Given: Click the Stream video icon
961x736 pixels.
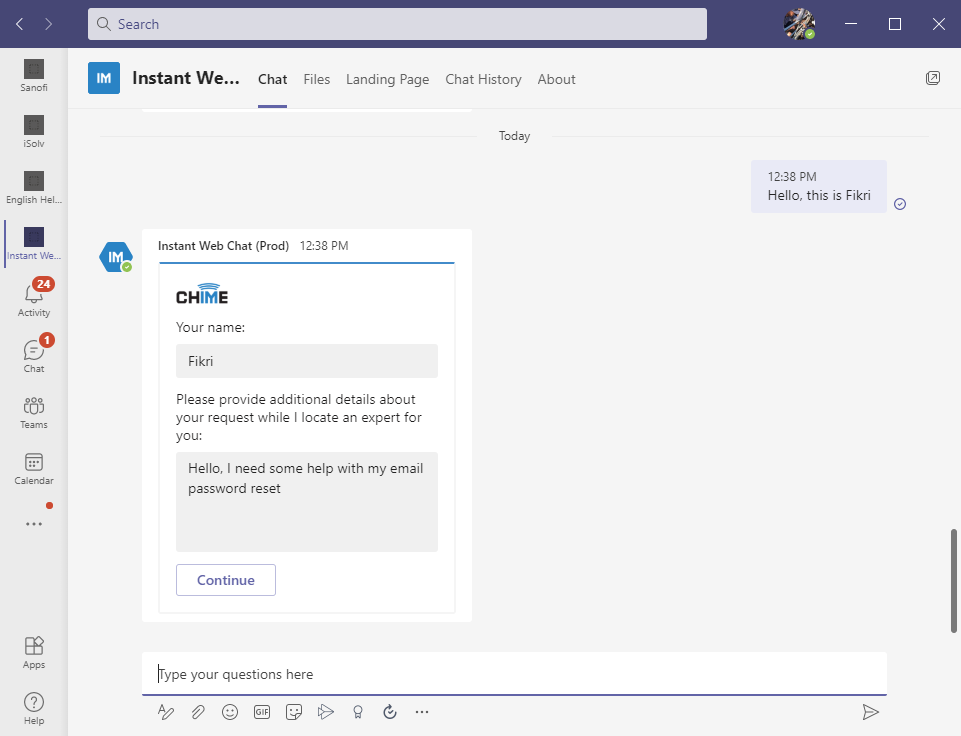Looking at the screenshot, I should click(325, 711).
